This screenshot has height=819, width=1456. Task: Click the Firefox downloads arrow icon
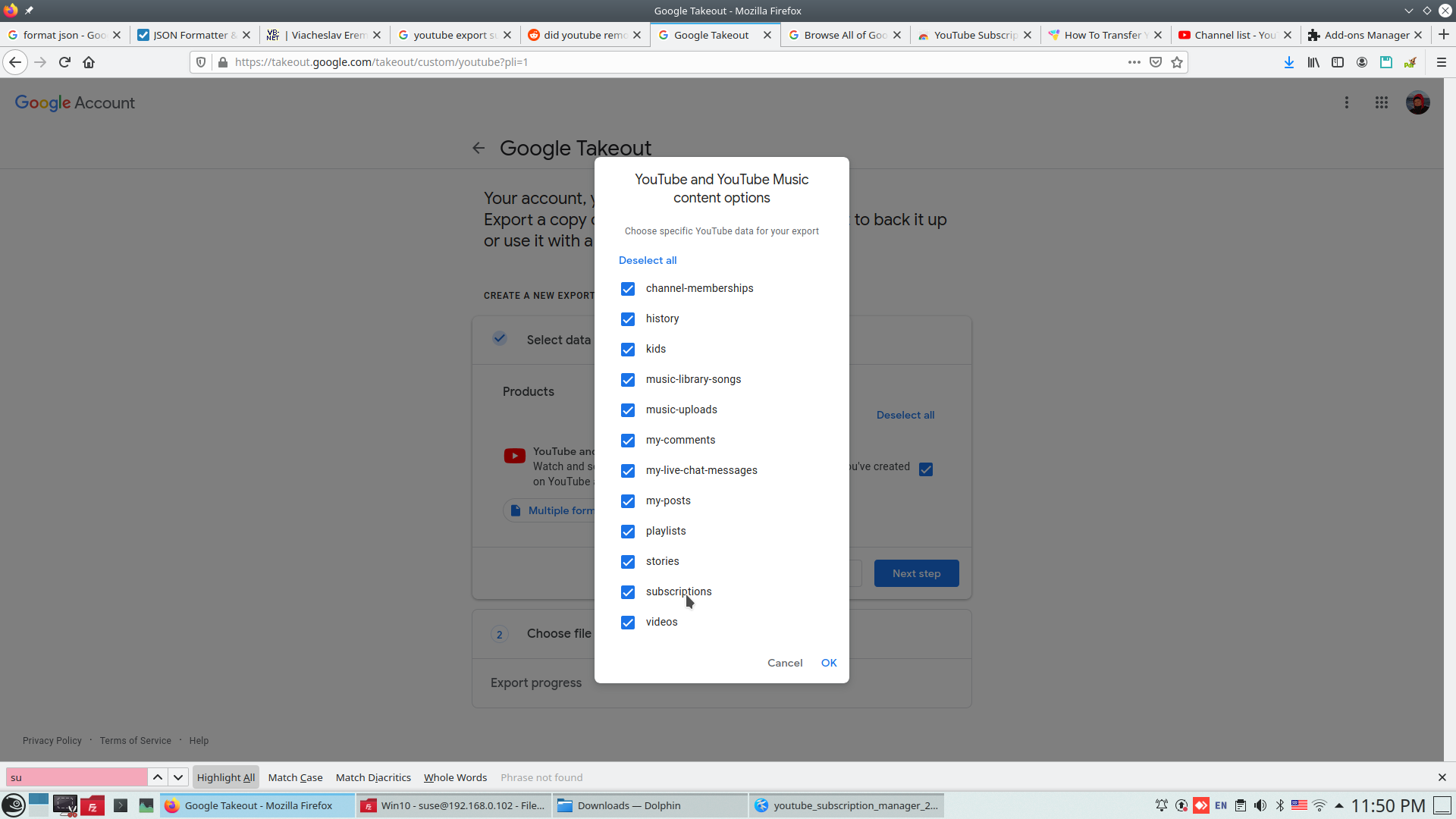pos(1289,62)
